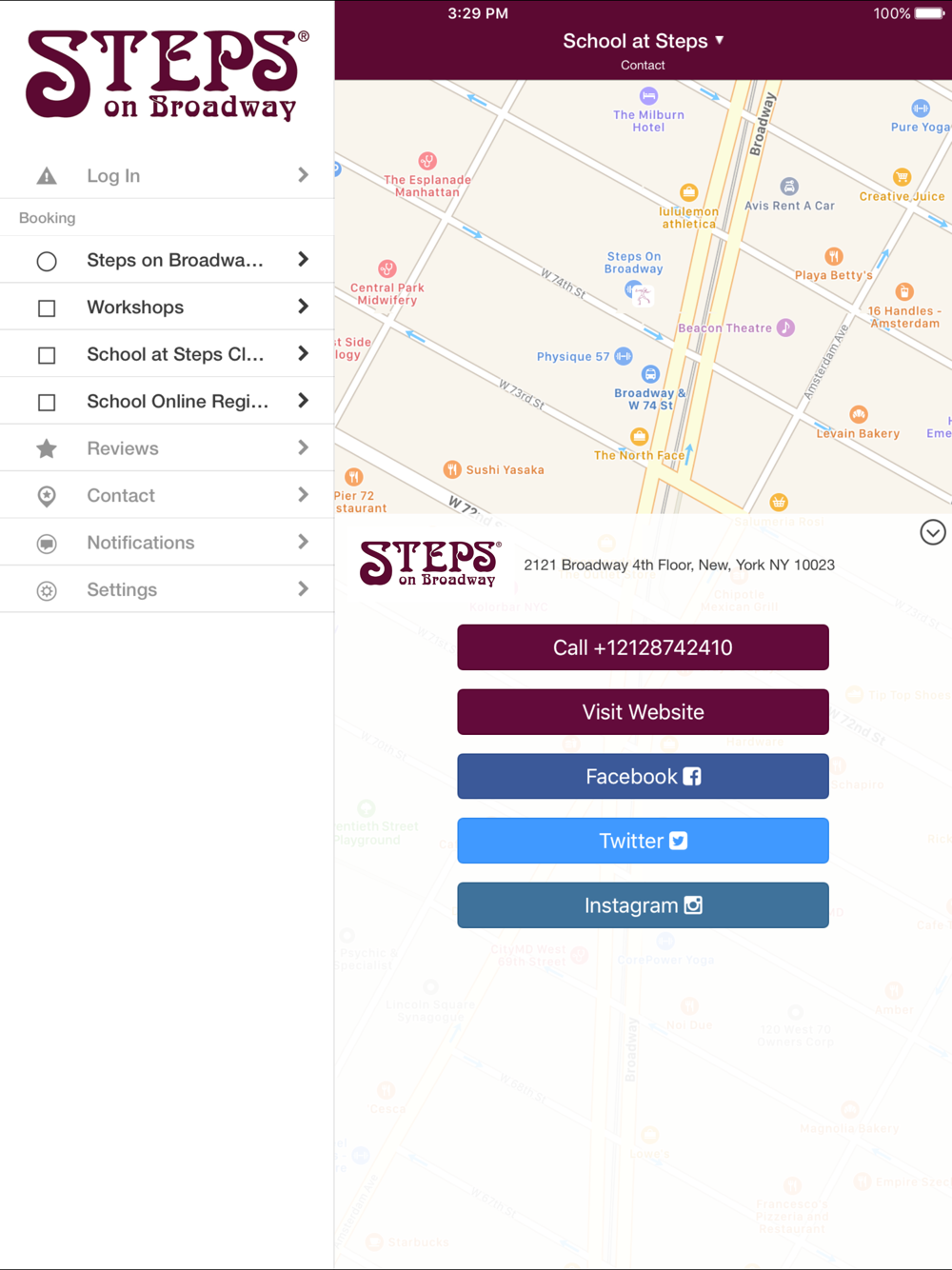Click the Notifications speech bubble icon
The width and height of the screenshot is (952, 1270).
tap(47, 544)
